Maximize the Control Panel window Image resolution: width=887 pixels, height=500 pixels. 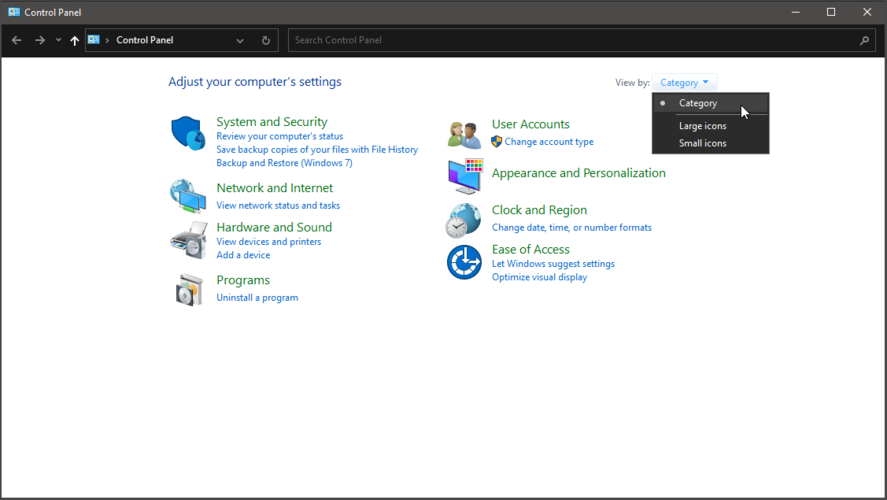[x=831, y=12]
